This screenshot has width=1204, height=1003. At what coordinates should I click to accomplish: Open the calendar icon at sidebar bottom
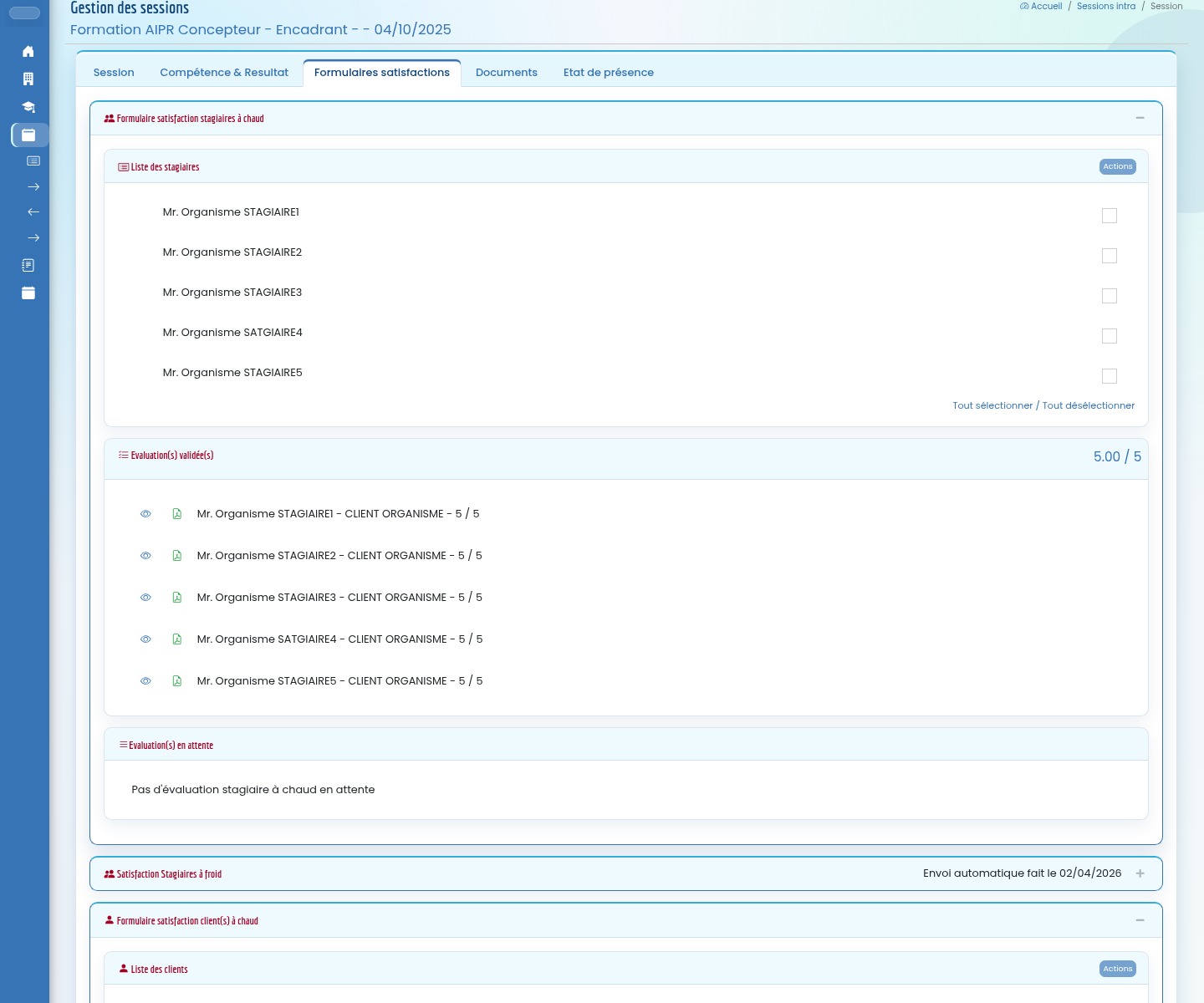[28, 293]
